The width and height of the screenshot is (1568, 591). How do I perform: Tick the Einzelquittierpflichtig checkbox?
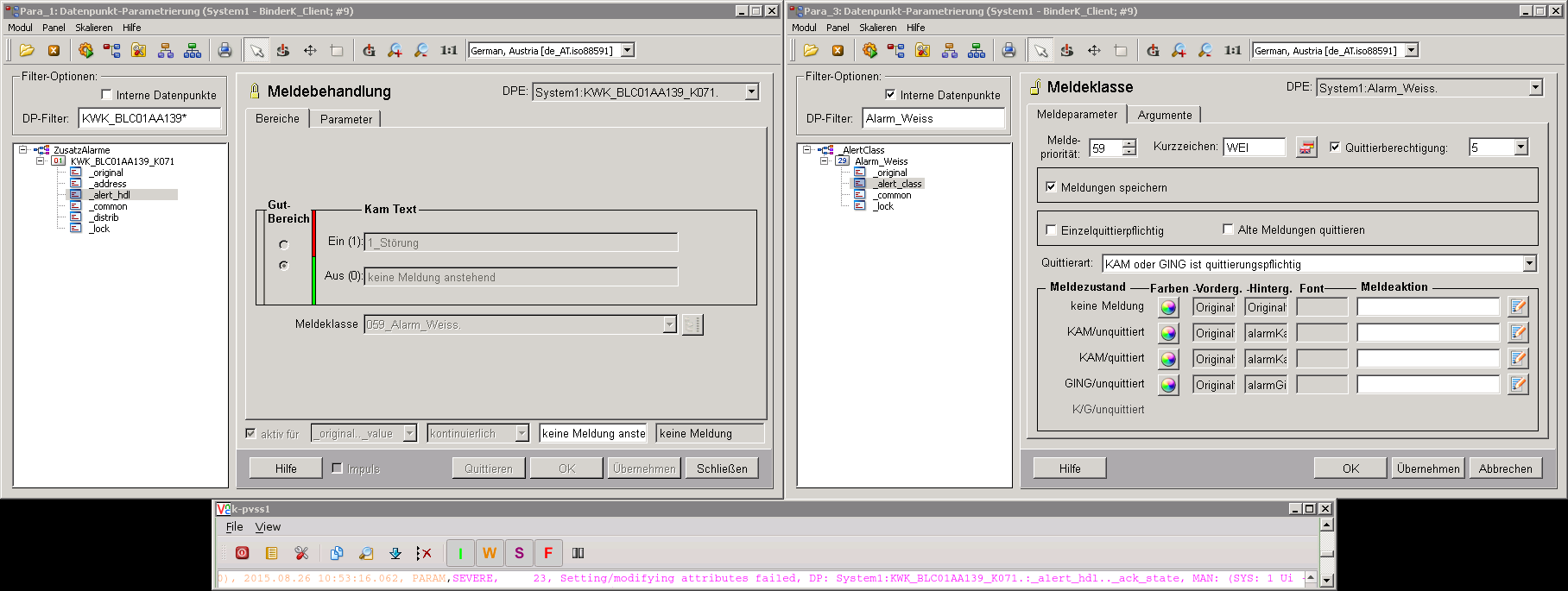(1051, 230)
